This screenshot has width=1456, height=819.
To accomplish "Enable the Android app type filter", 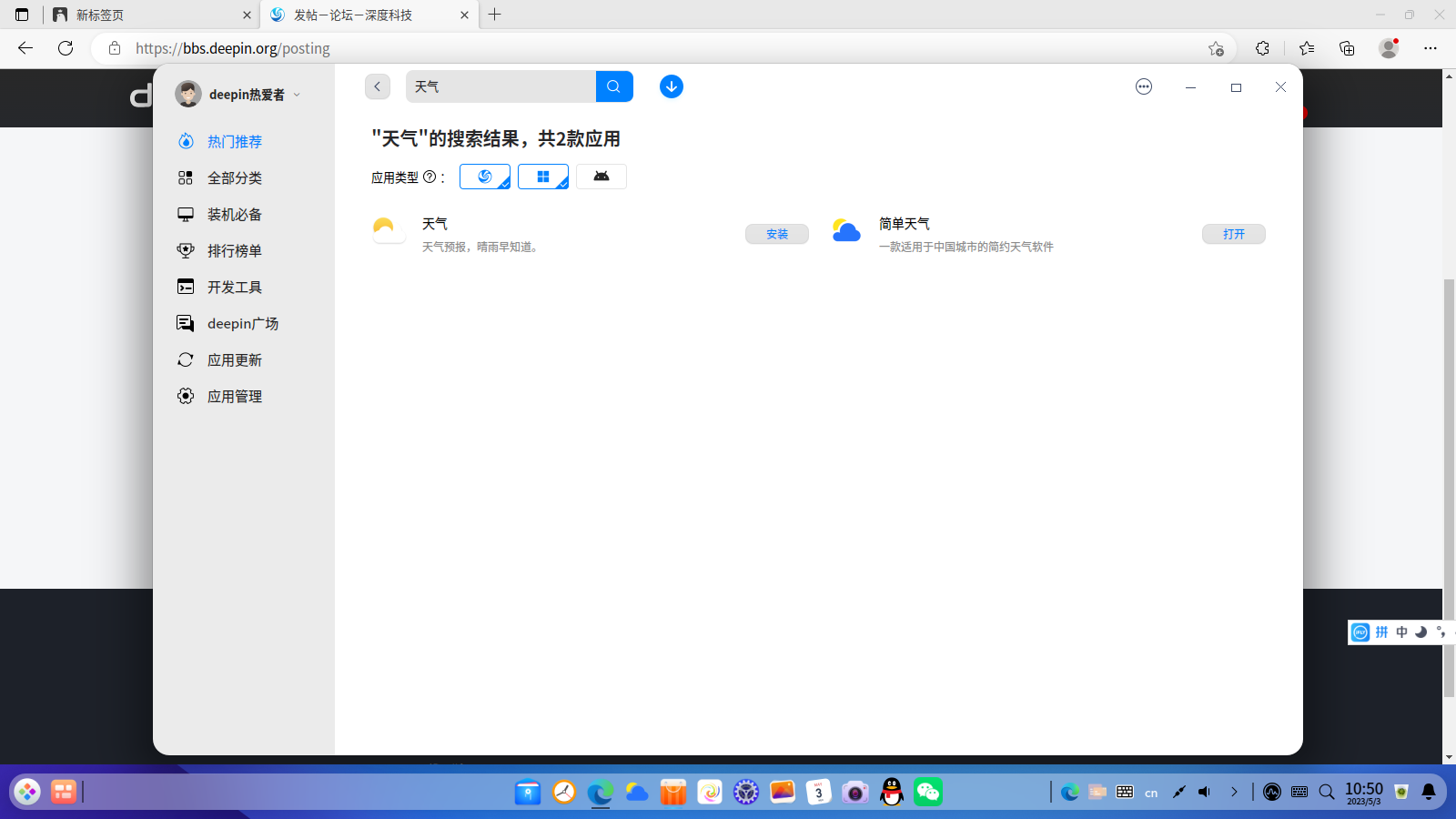I will point(602,177).
